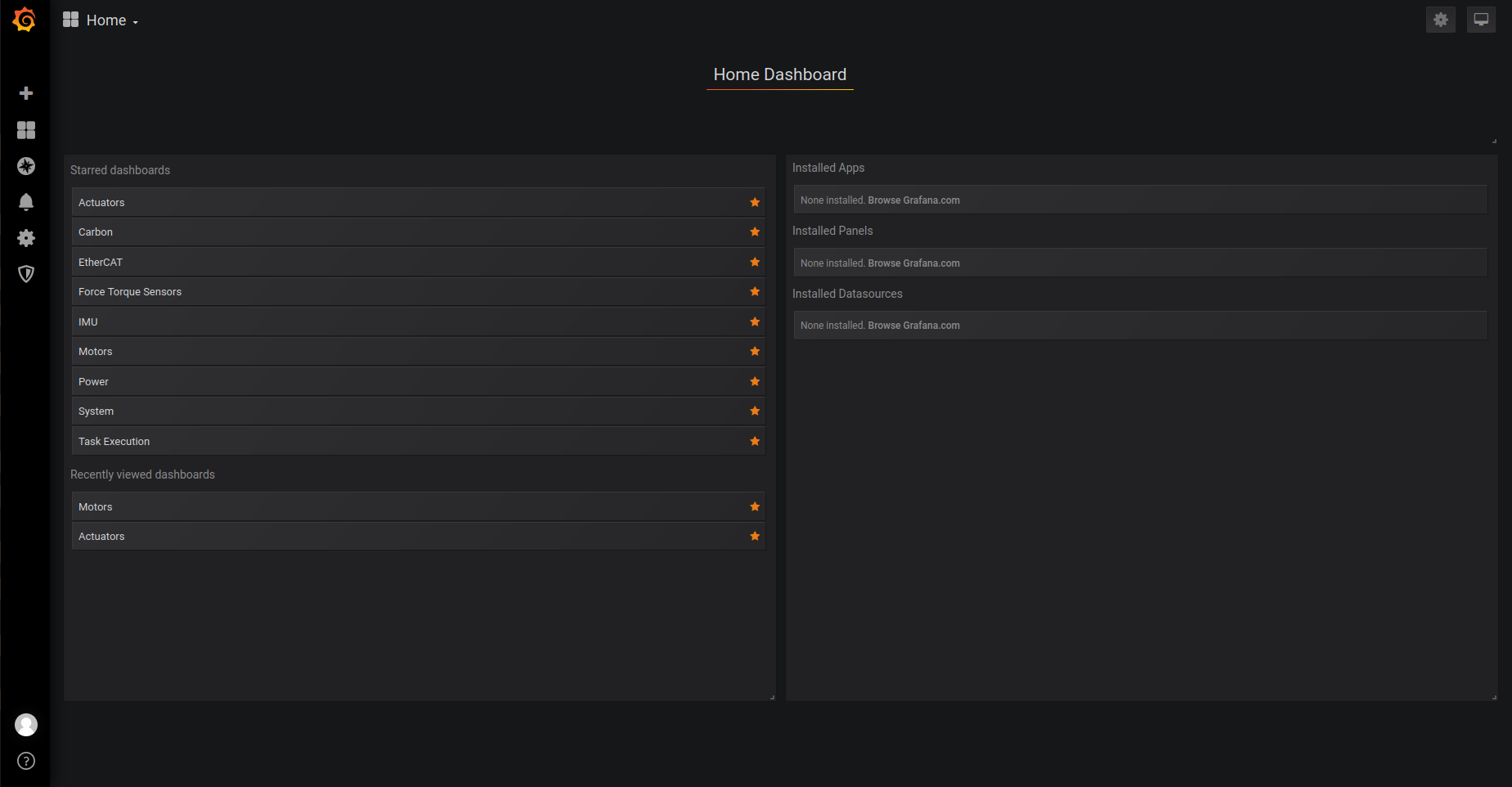Image resolution: width=1512 pixels, height=787 pixels.
Task: Open the Force Torque Sensors dashboard
Action: (130, 292)
